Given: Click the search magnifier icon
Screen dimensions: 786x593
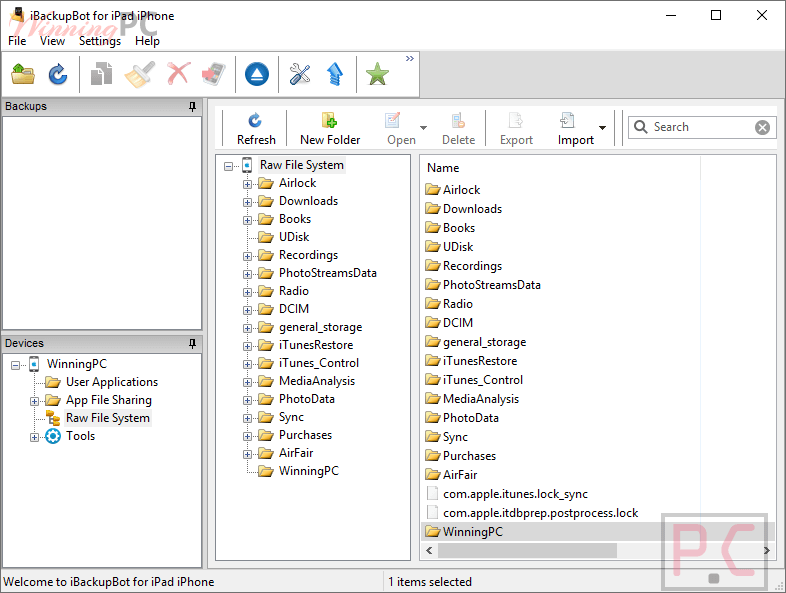Looking at the screenshot, I should [x=640, y=126].
